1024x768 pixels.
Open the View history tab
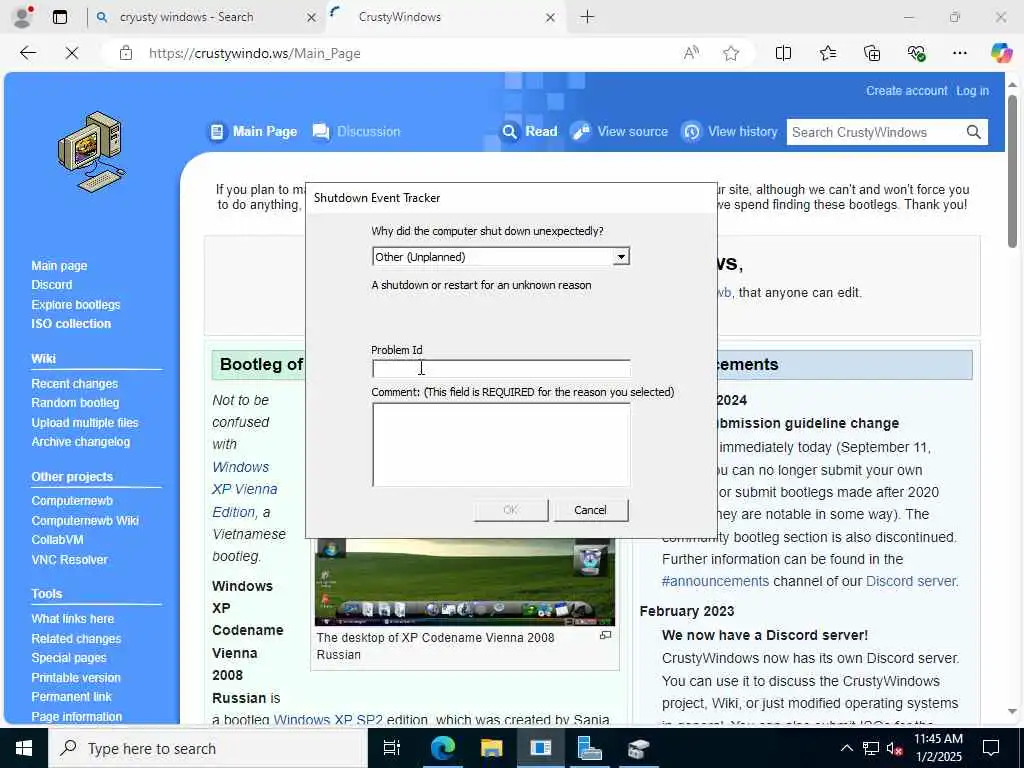pos(729,131)
